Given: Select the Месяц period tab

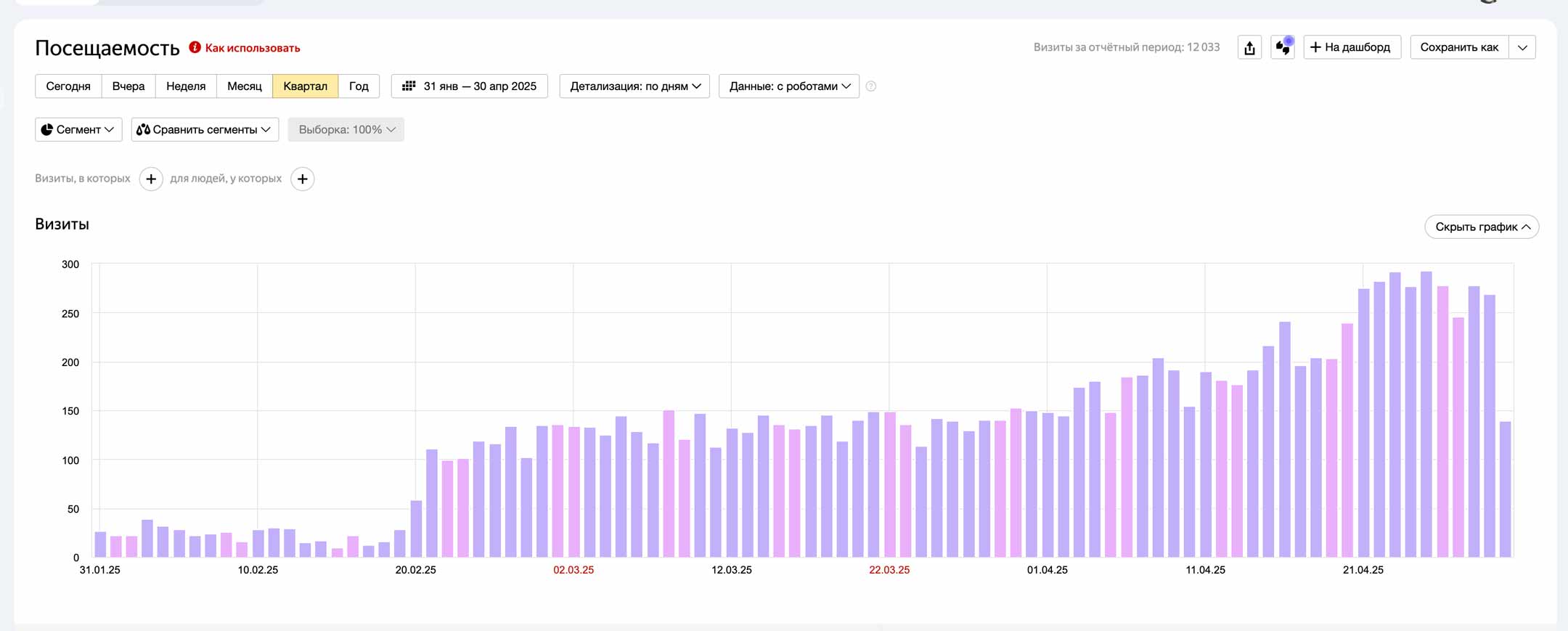Looking at the screenshot, I should pos(244,86).
